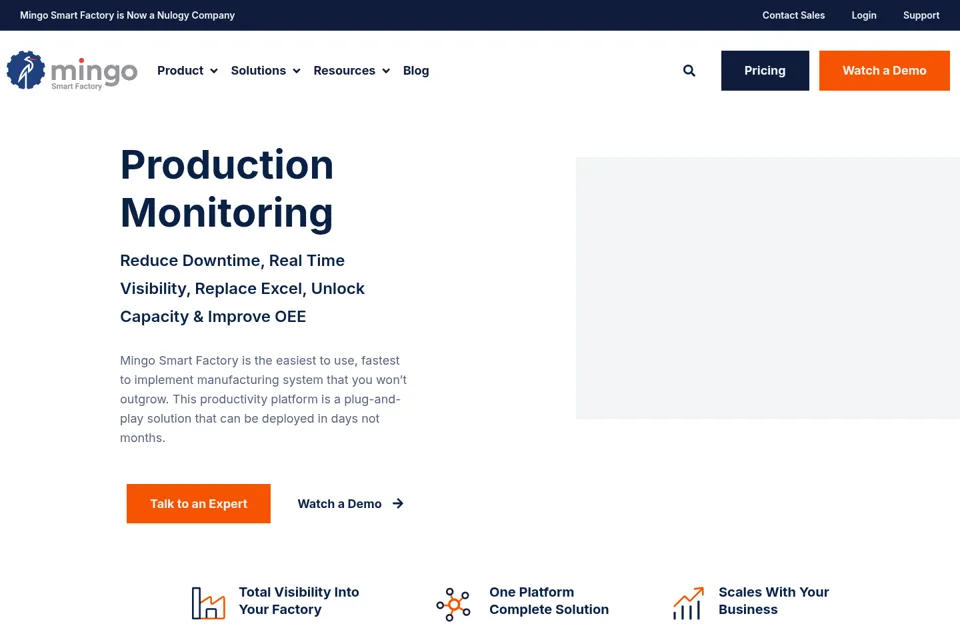Image resolution: width=960 pixels, height=640 pixels.
Task: Open the Support link
Action: [x=921, y=15]
